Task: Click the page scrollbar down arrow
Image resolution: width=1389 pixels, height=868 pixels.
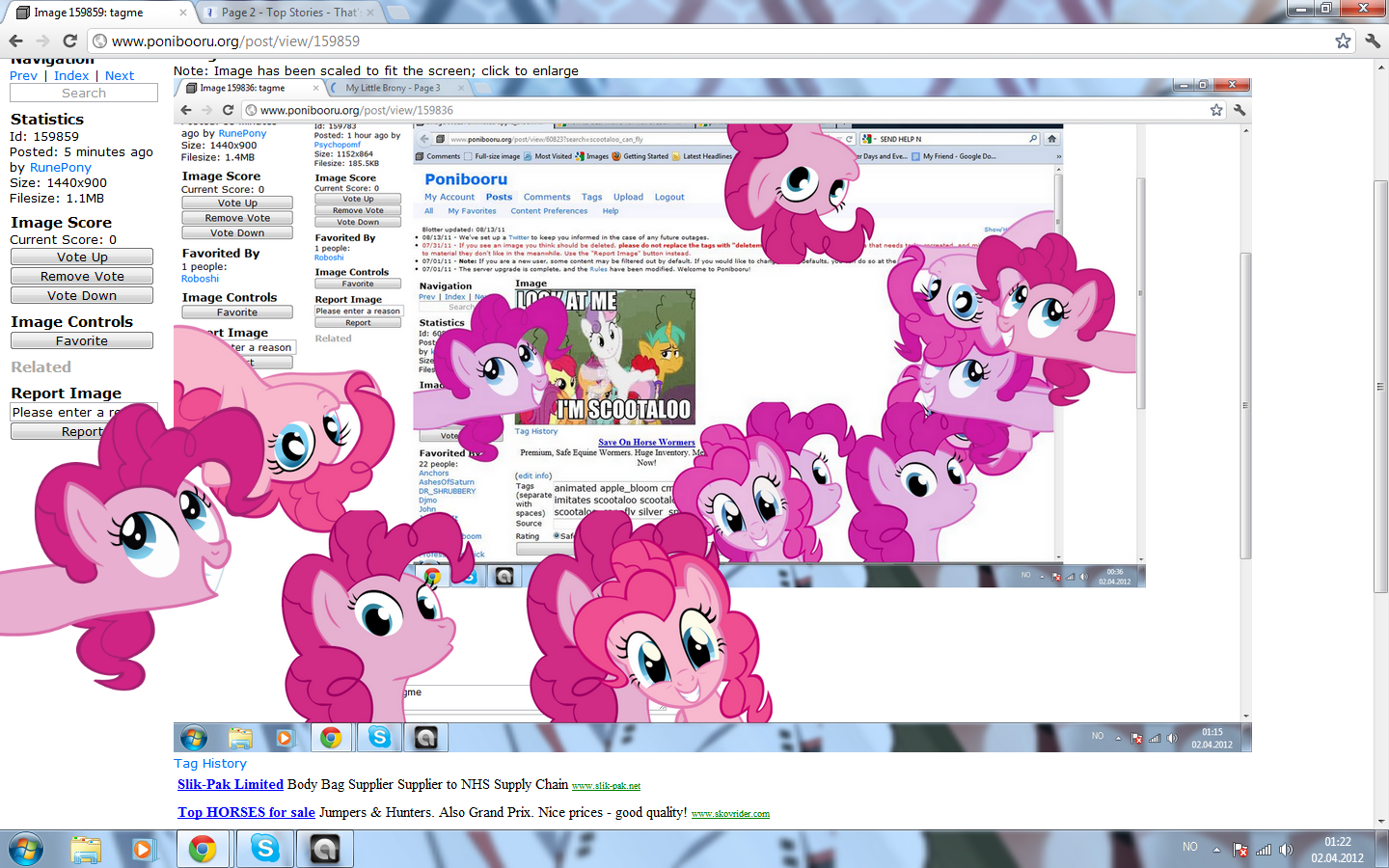Action: pyautogui.click(x=1381, y=821)
